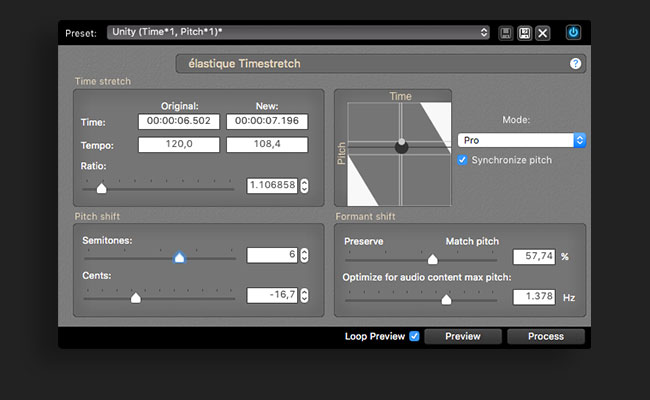This screenshot has width=650, height=400.
Task: Click the Semitones slider thumb
Action: click(x=179, y=257)
